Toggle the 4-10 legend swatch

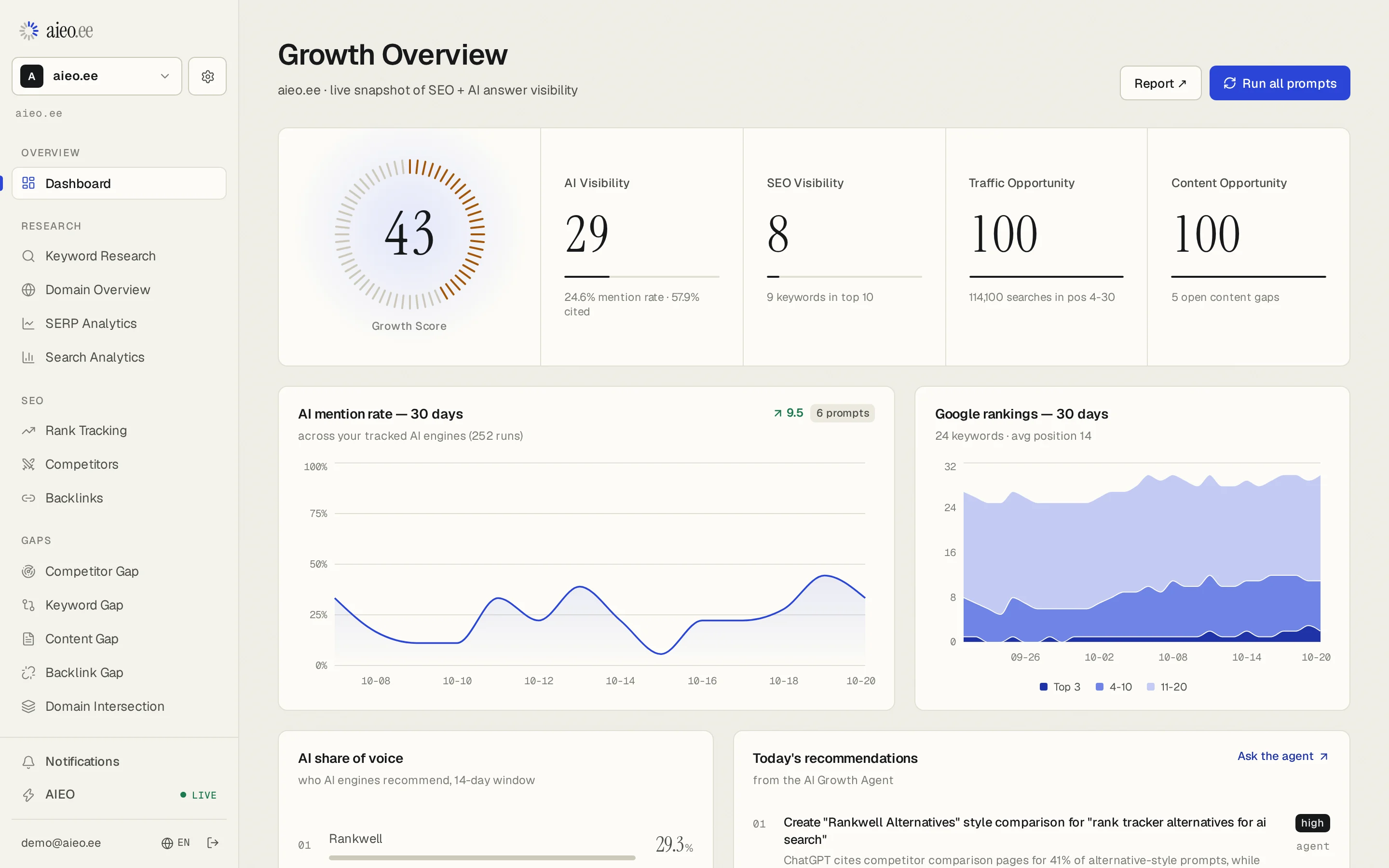click(x=1099, y=687)
